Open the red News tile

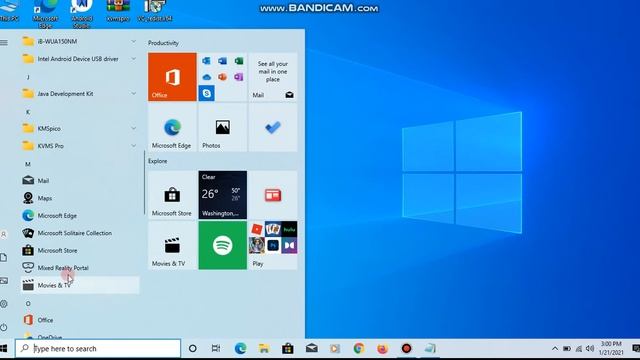coord(273,195)
